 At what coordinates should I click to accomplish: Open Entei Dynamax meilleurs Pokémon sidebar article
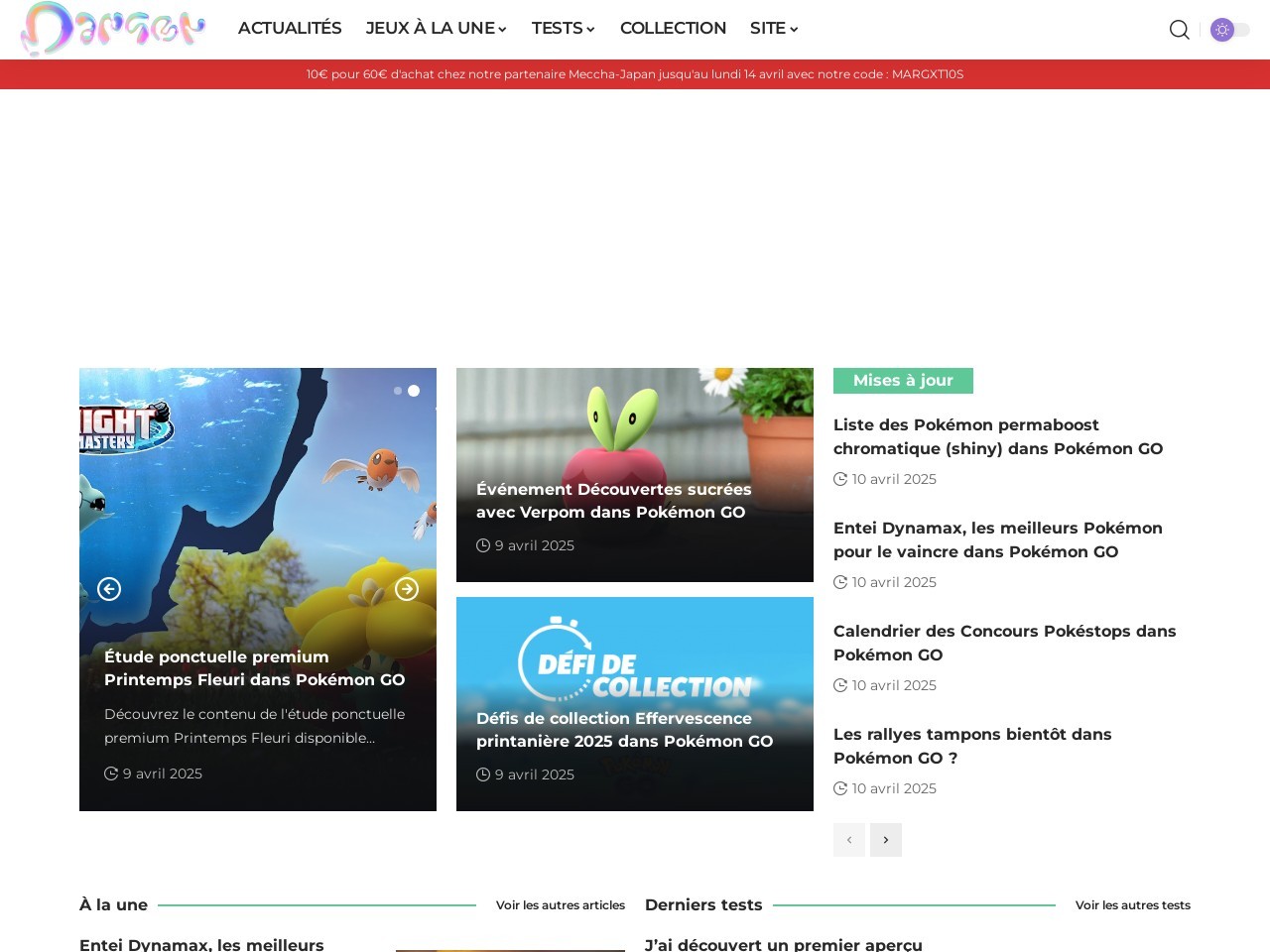pyautogui.click(x=998, y=539)
